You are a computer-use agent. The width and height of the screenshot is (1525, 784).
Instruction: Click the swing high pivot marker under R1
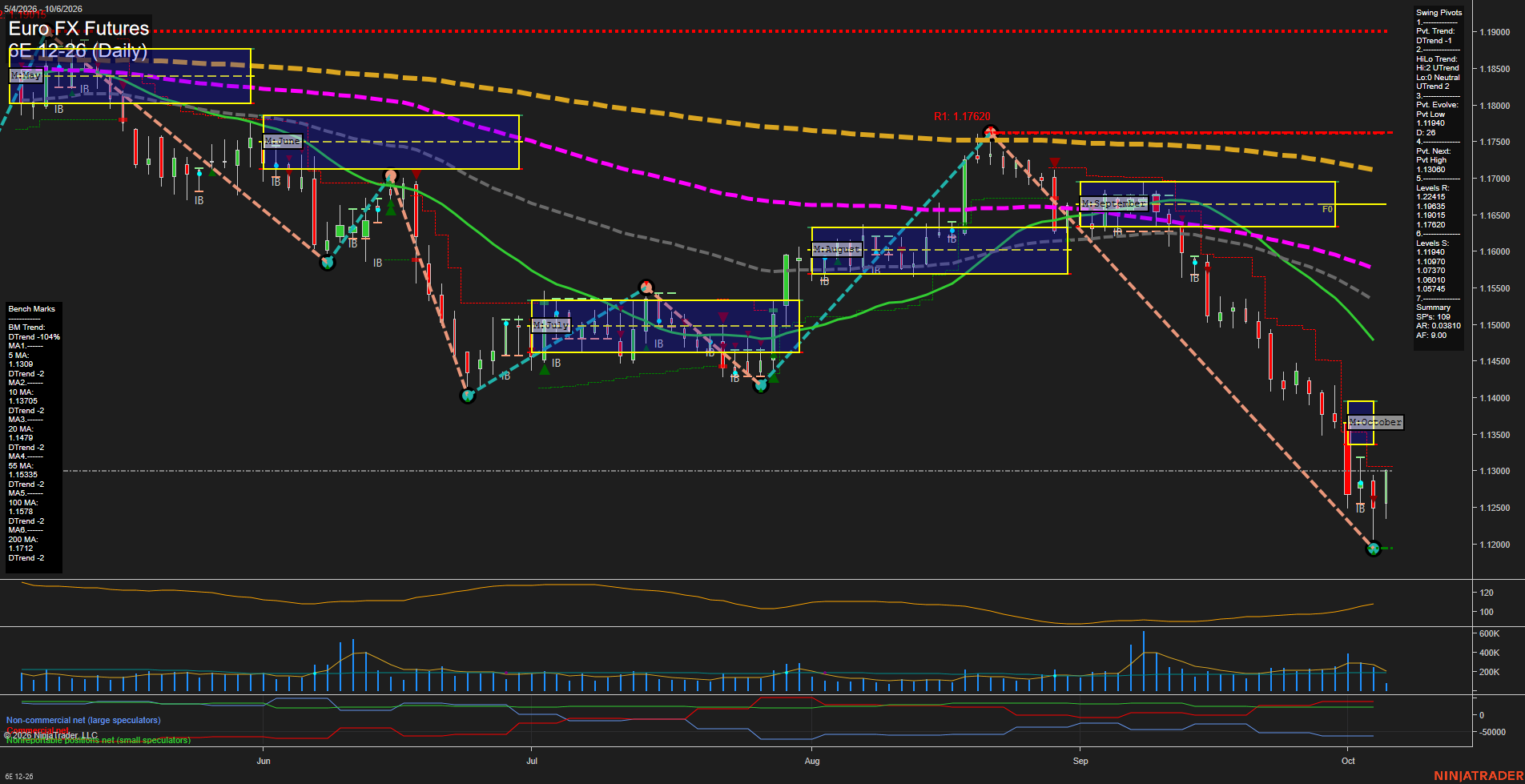[990, 132]
